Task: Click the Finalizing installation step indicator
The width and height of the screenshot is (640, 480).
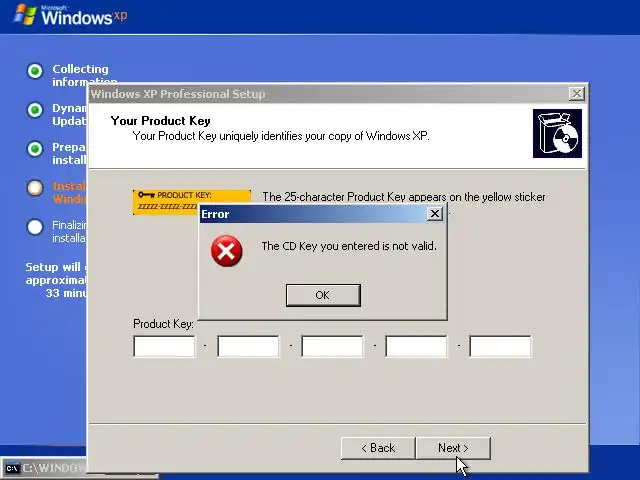Action: (35, 227)
